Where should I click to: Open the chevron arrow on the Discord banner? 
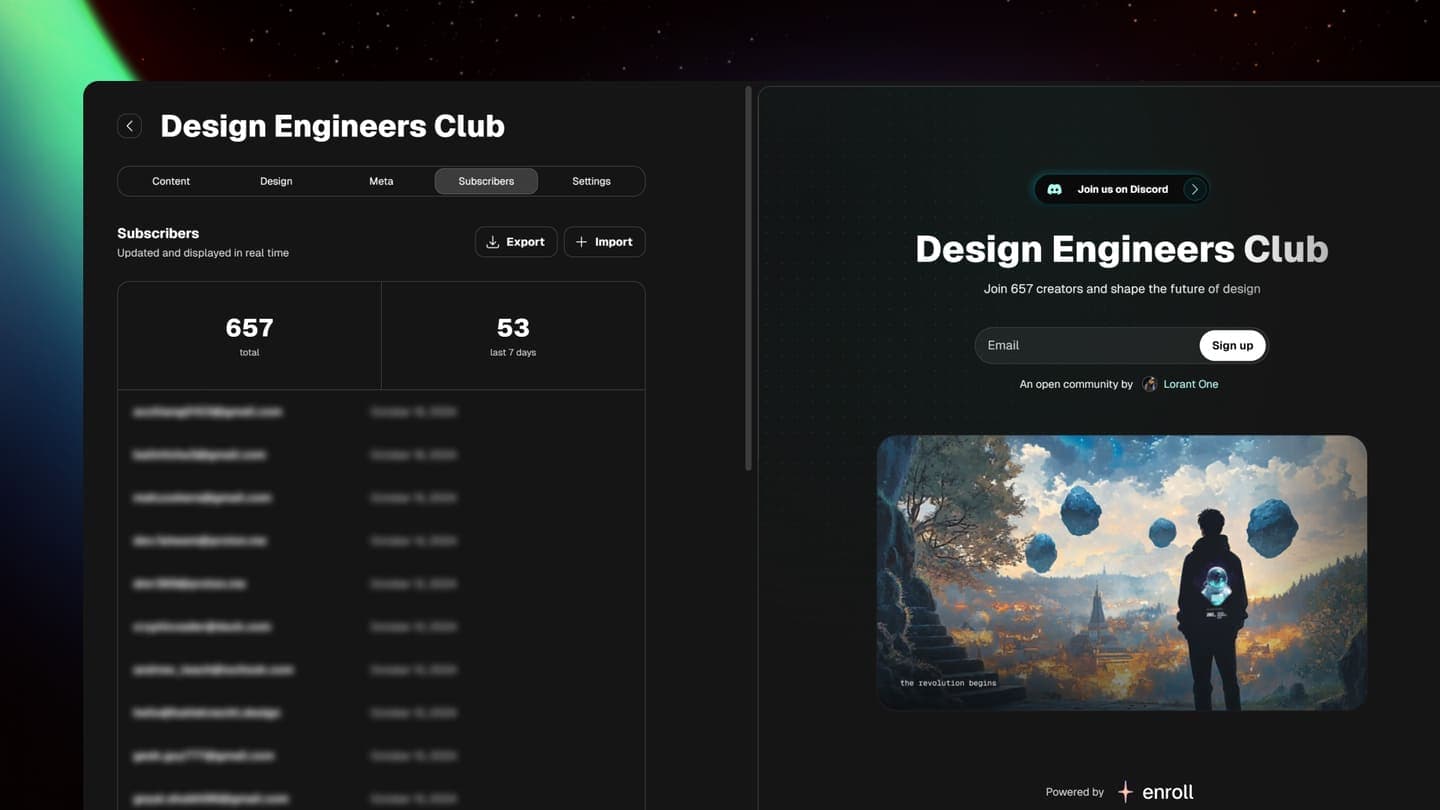pos(1194,189)
